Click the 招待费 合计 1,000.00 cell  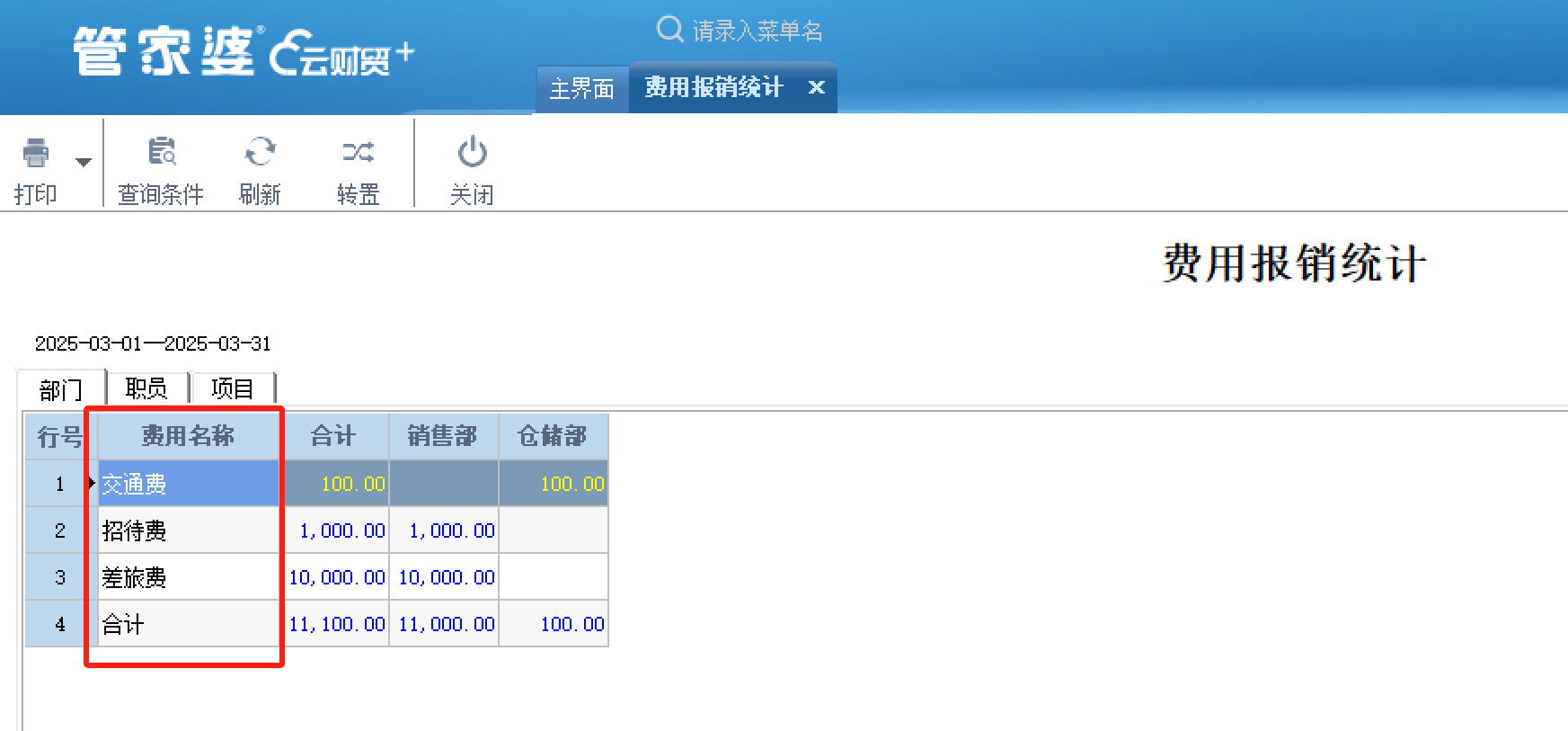click(x=335, y=530)
